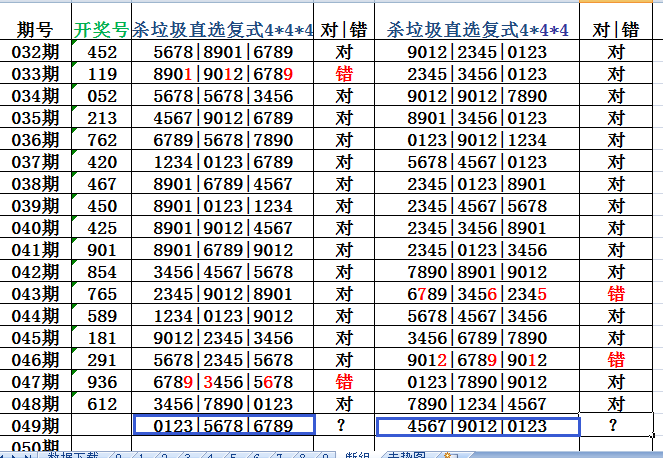This screenshot has height=458, width=663.
Task: Click the red 错 in row 033期
Action: coord(344,74)
